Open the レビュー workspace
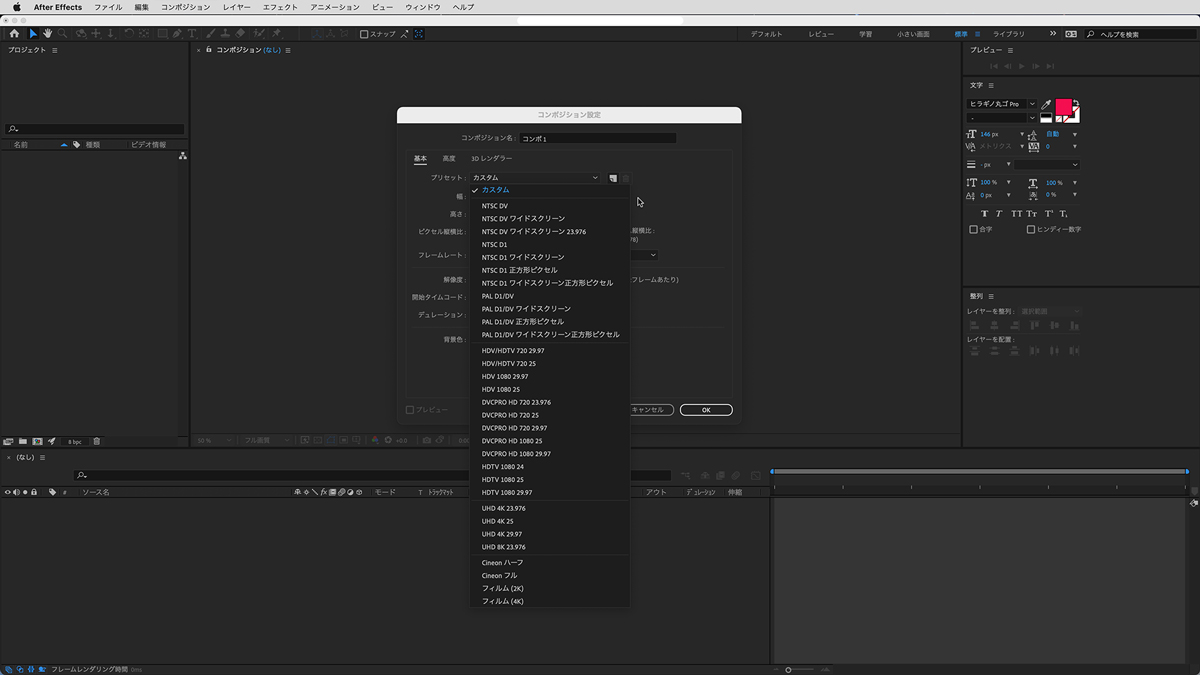 coord(820,34)
